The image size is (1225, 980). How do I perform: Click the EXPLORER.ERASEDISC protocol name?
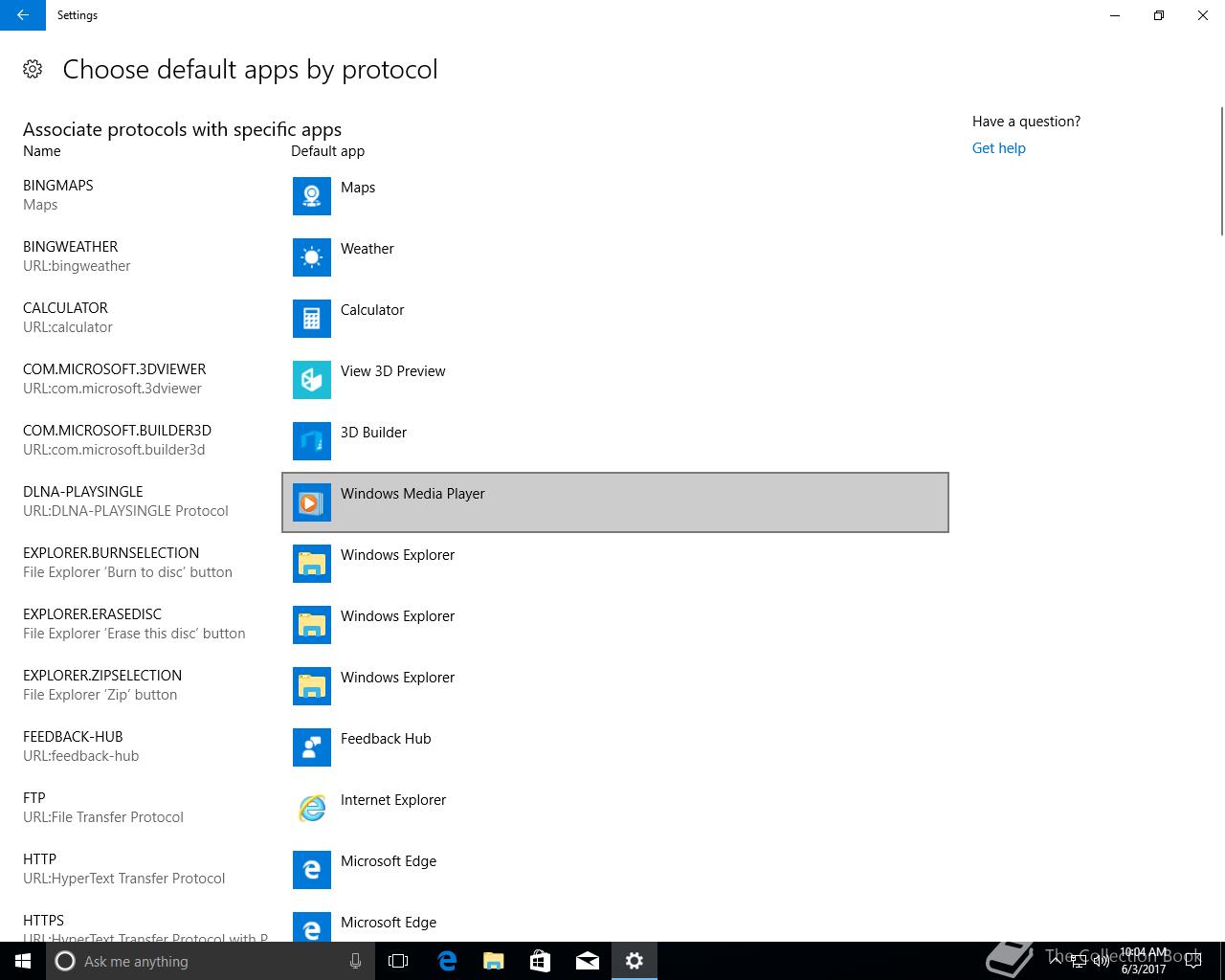click(93, 614)
